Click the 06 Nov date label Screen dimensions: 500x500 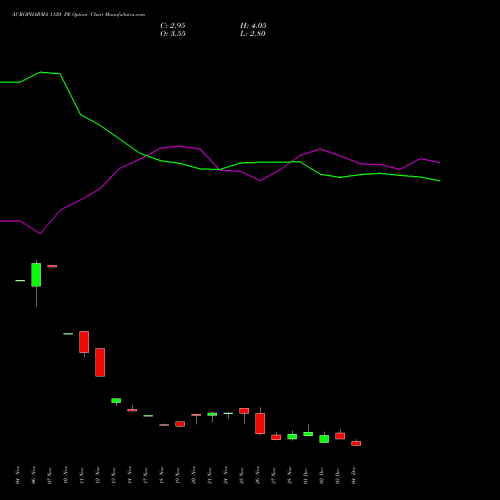point(34,476)
